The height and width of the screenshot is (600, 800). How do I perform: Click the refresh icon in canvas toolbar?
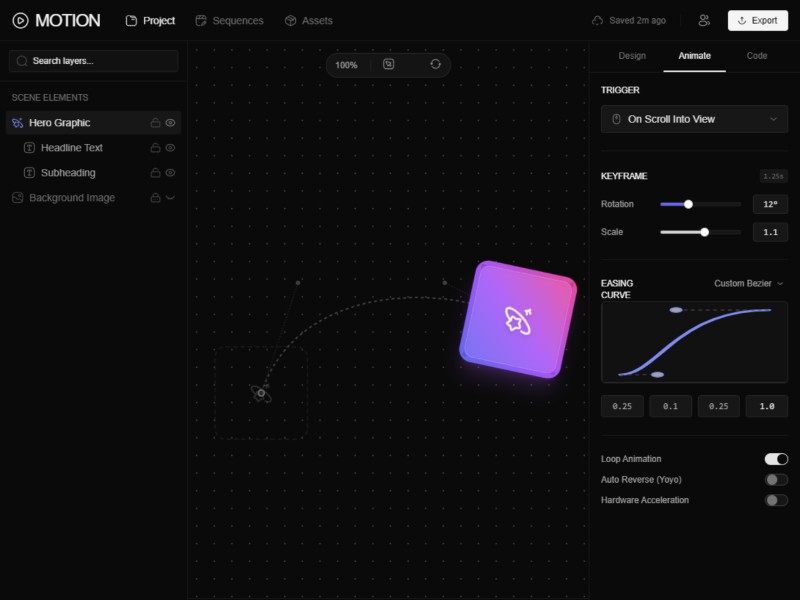[435, 64]
